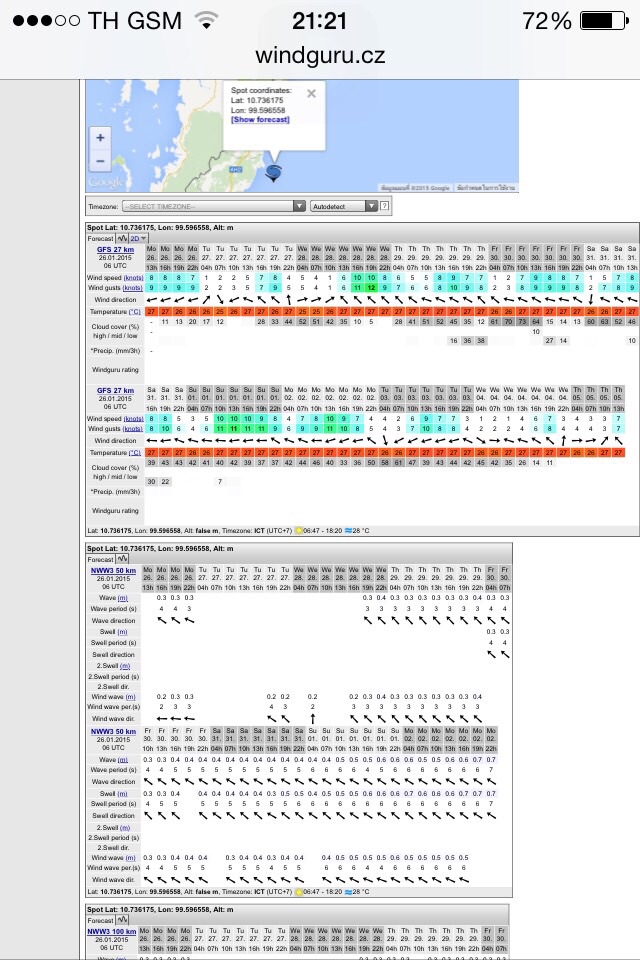Zoom out on the map with minus

pyautogui.click(x=100, y=161)
